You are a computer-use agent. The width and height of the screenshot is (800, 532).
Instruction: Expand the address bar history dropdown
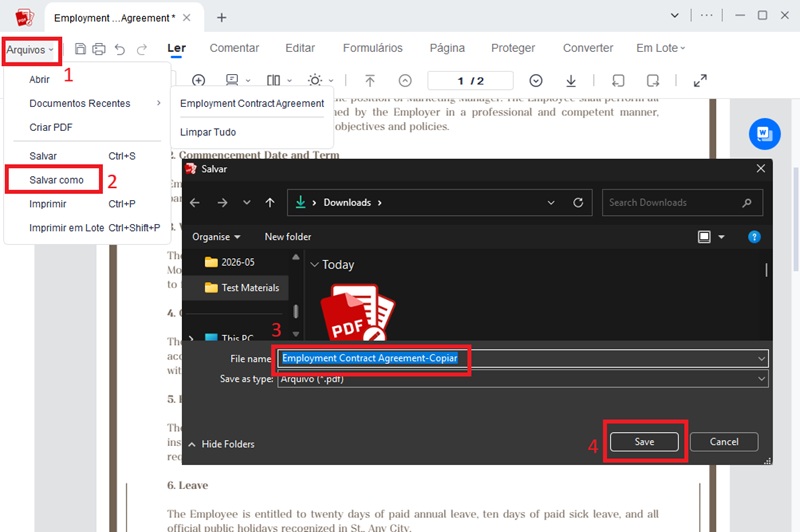coord(551,203)
